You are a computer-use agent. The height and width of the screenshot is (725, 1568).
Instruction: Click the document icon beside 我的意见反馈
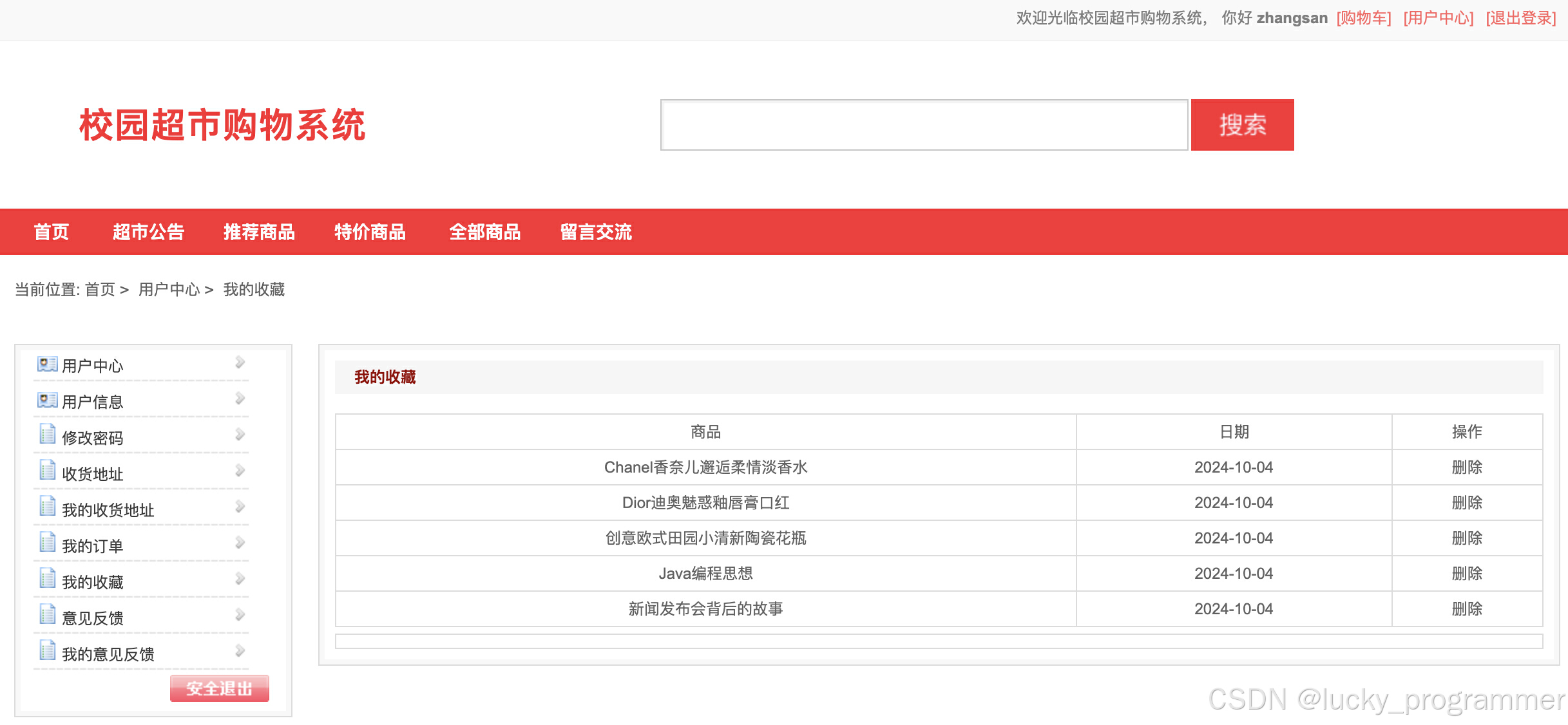point(47,651)
